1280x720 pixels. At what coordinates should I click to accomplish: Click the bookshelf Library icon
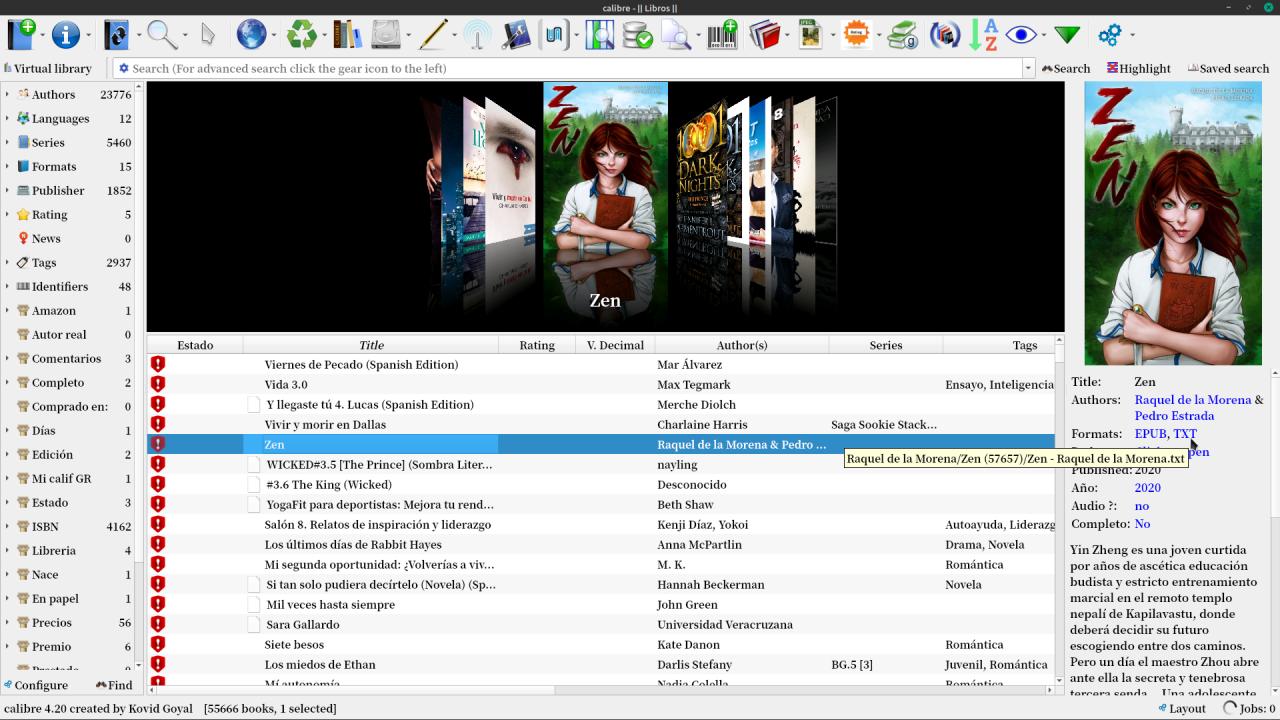[347, 35]
